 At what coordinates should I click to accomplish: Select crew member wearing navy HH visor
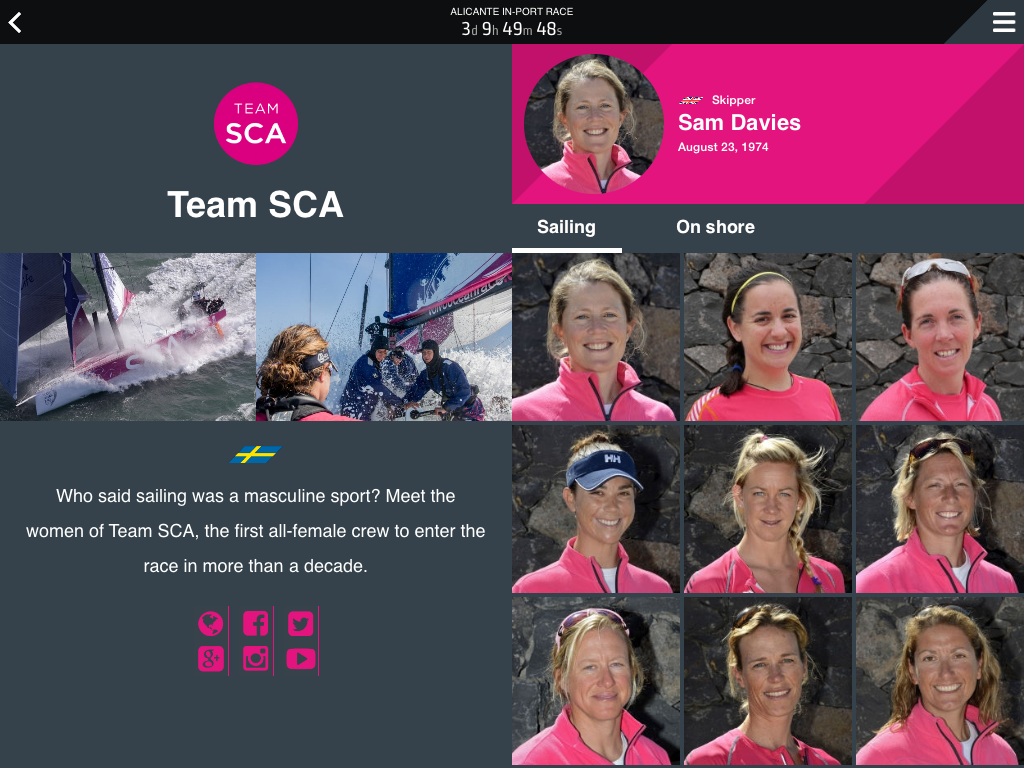(596, 509)
